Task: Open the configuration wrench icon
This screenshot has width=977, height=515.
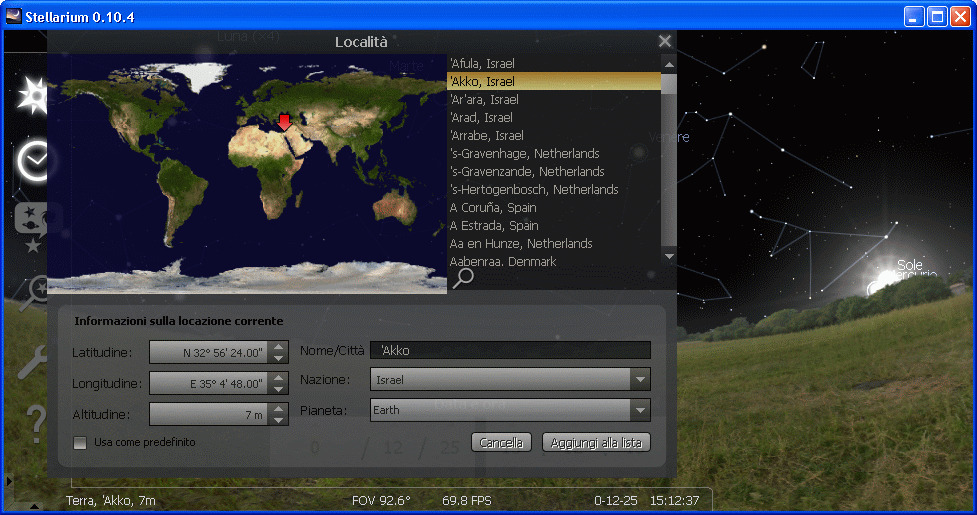Action: click(x=32, y=362)
